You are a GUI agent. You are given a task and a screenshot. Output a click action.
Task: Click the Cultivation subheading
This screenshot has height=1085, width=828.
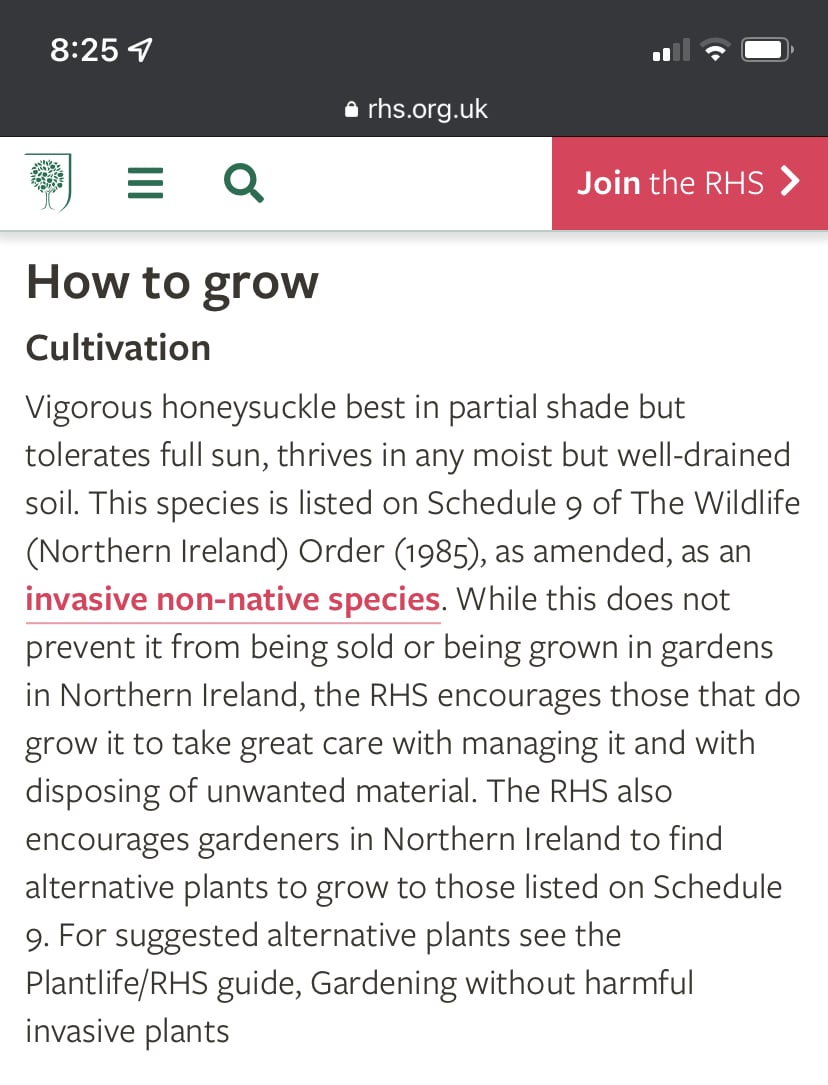118,347
